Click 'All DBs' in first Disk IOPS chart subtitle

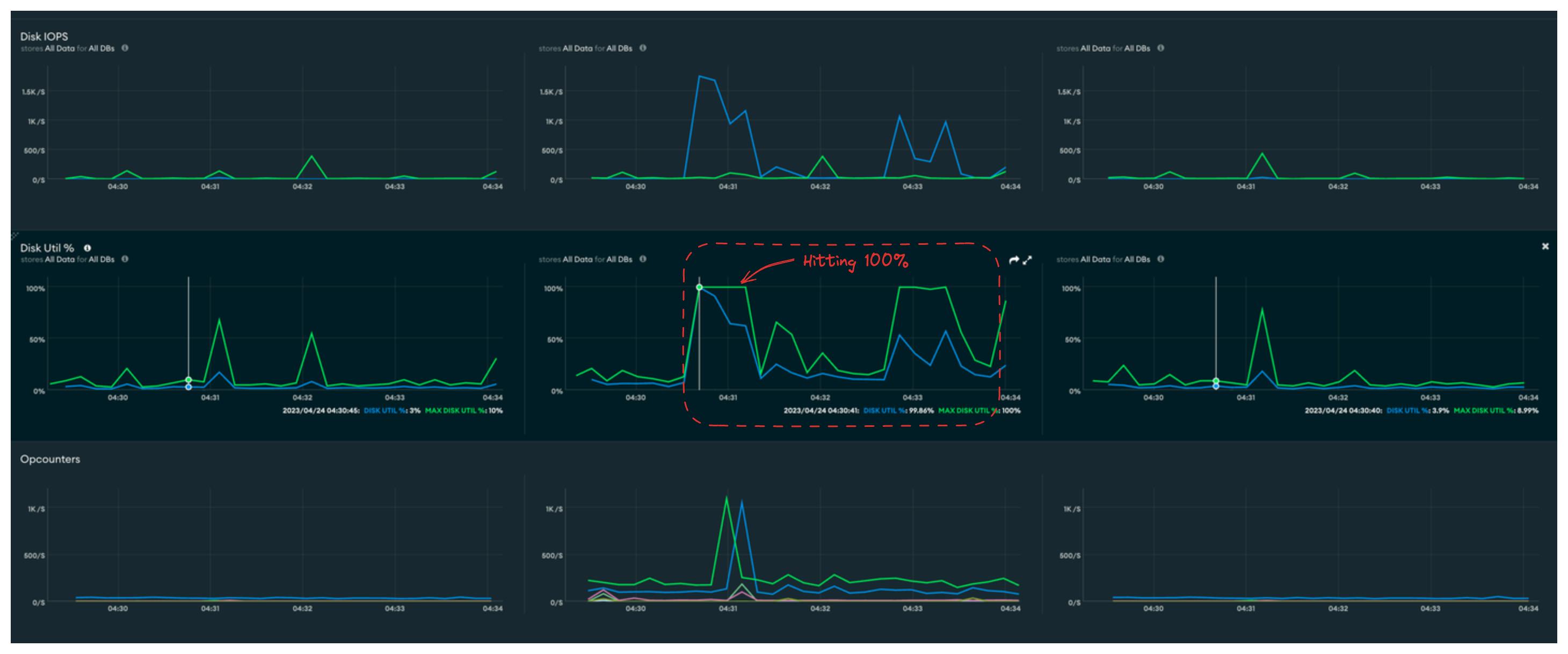coord(101,48)
